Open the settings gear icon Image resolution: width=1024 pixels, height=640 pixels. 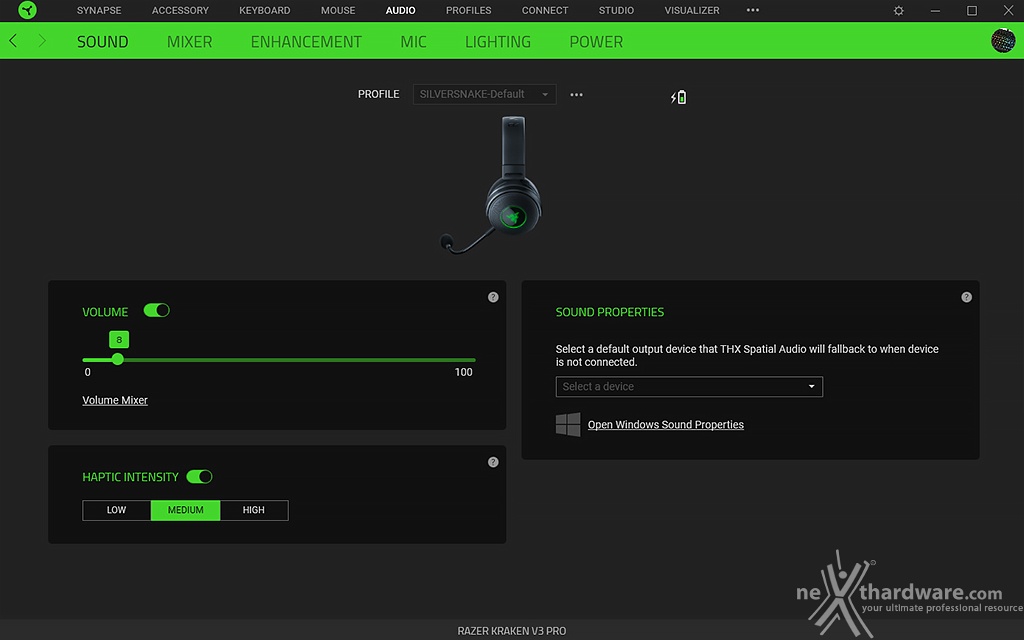(x=899, y=10)
